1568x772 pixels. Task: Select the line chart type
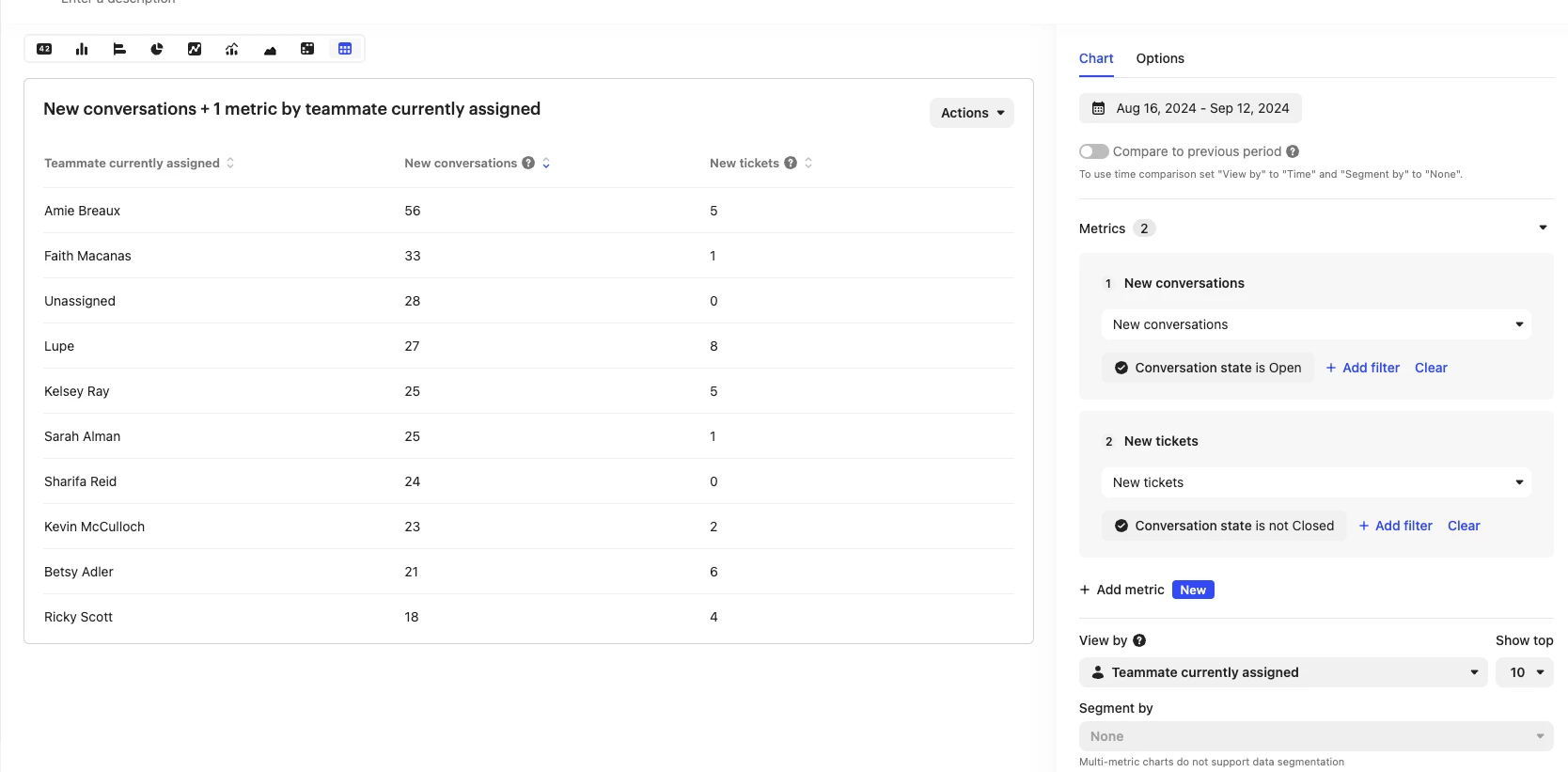tap(195, 49)
